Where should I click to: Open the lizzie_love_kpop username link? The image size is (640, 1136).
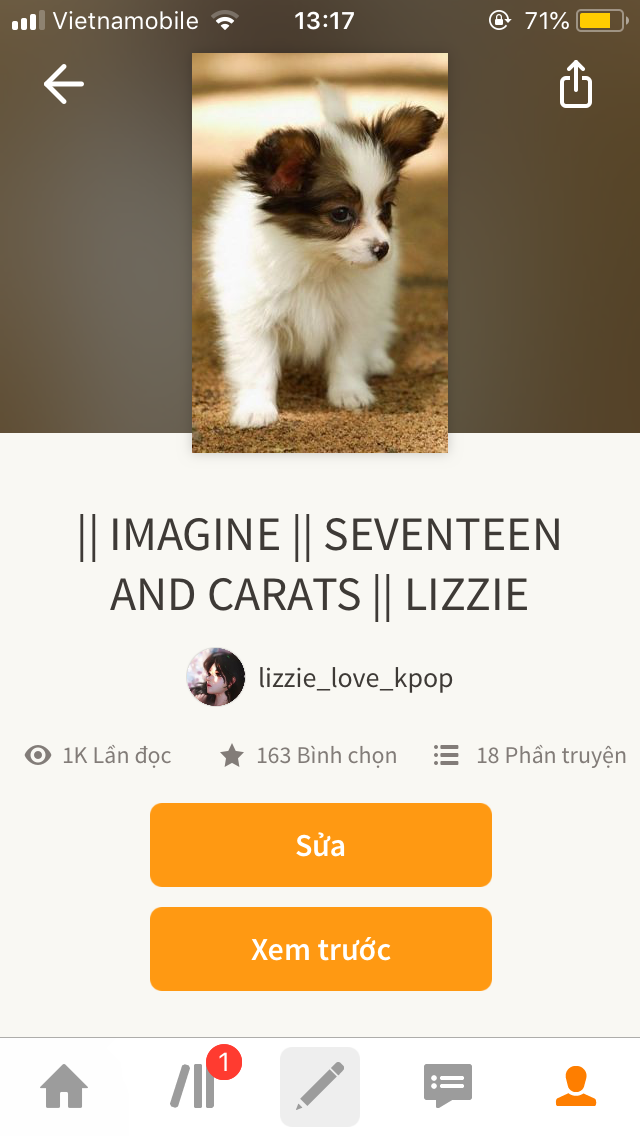tap(356, 678)
